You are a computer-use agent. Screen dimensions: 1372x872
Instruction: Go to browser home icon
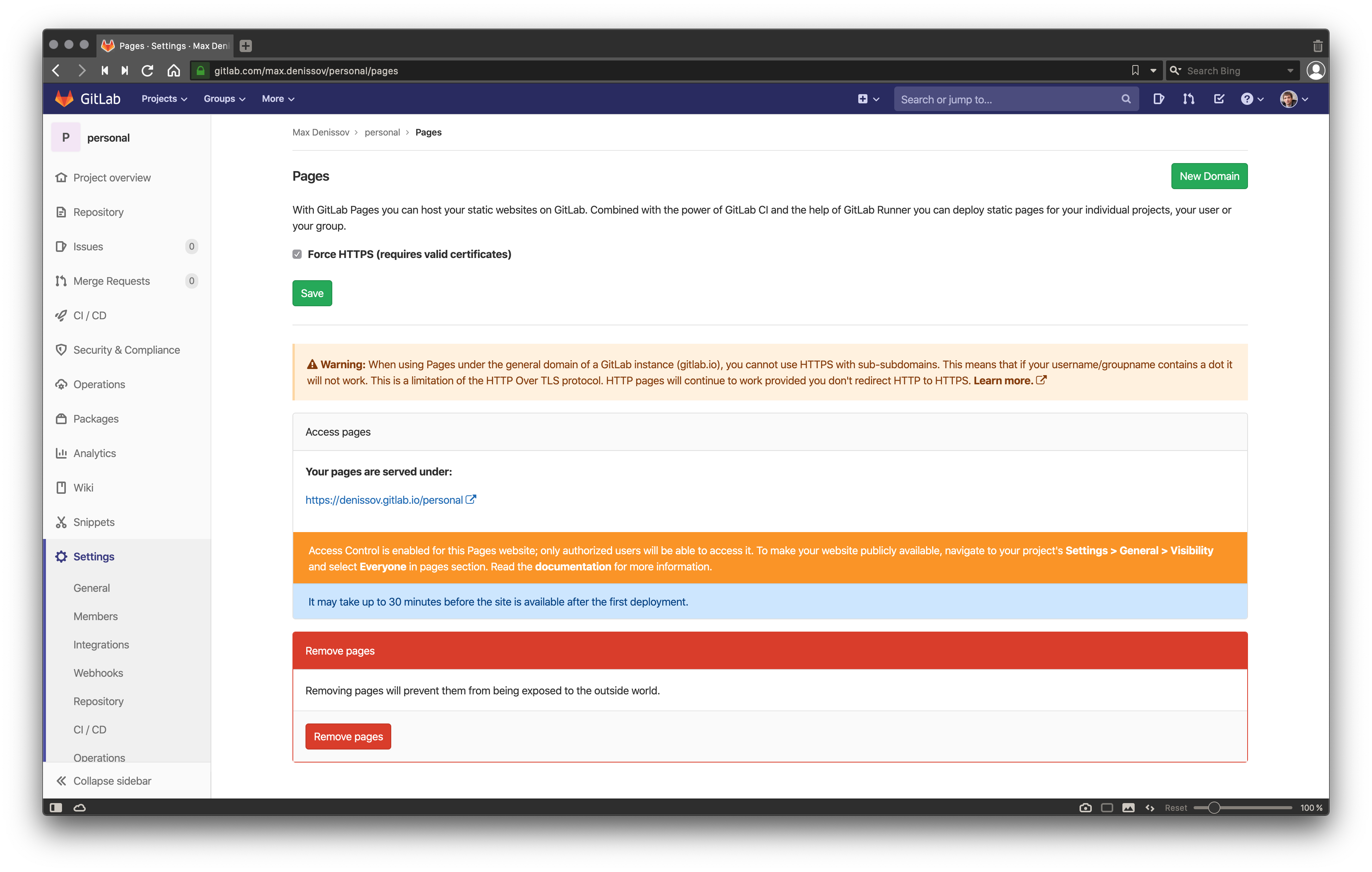(x=174, y=71)
